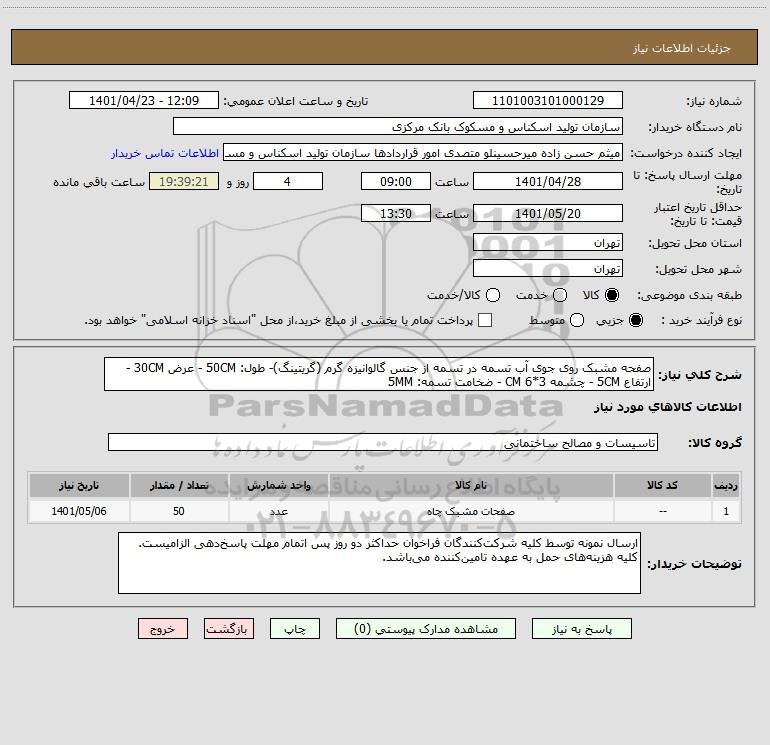Viewport: 770px width, 745px height.
Task: Click the چاپ print button
Action: tap(295, 629)
